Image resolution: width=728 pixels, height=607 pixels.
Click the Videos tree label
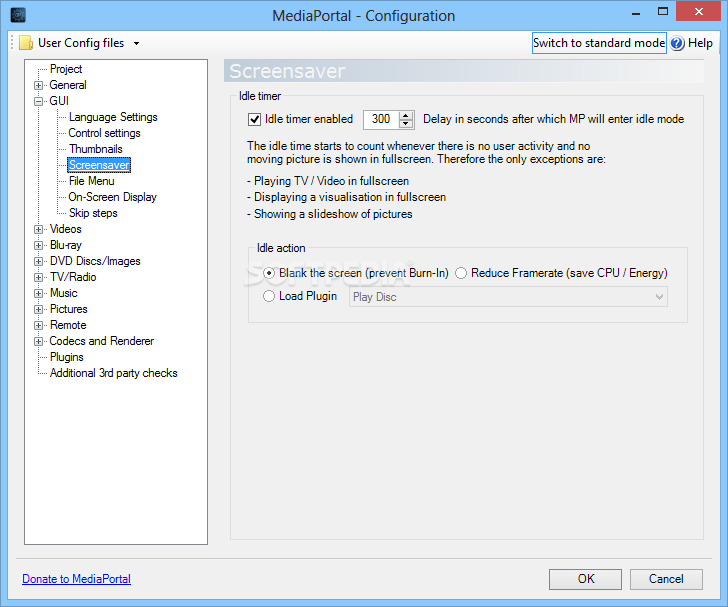65,229
